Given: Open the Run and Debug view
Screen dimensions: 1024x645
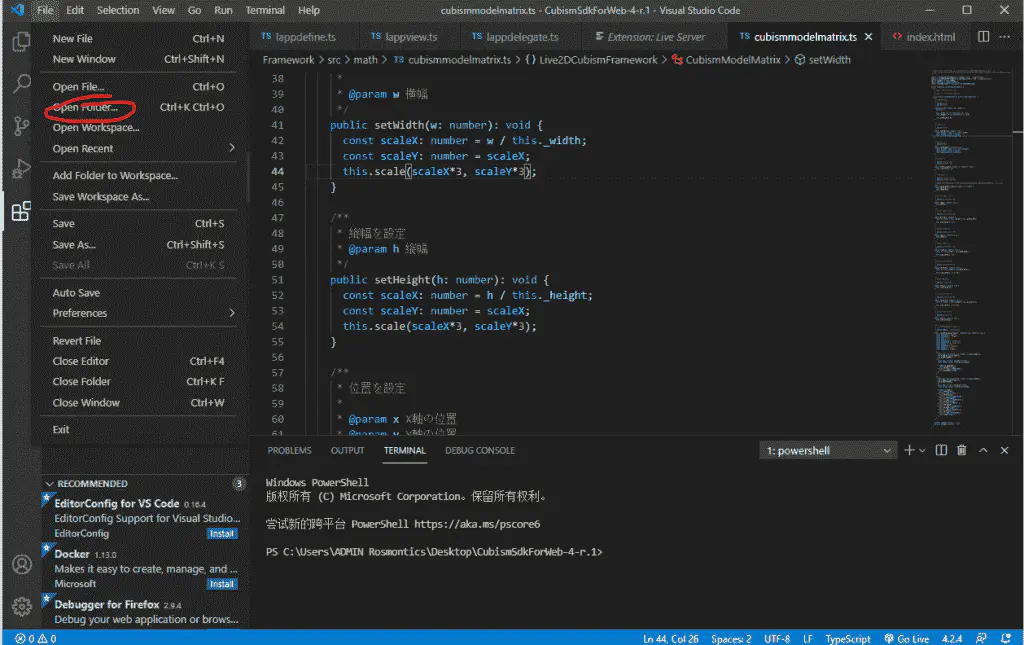Looking at the screenshot, I should pyautogui.click(x=21, y=168).
